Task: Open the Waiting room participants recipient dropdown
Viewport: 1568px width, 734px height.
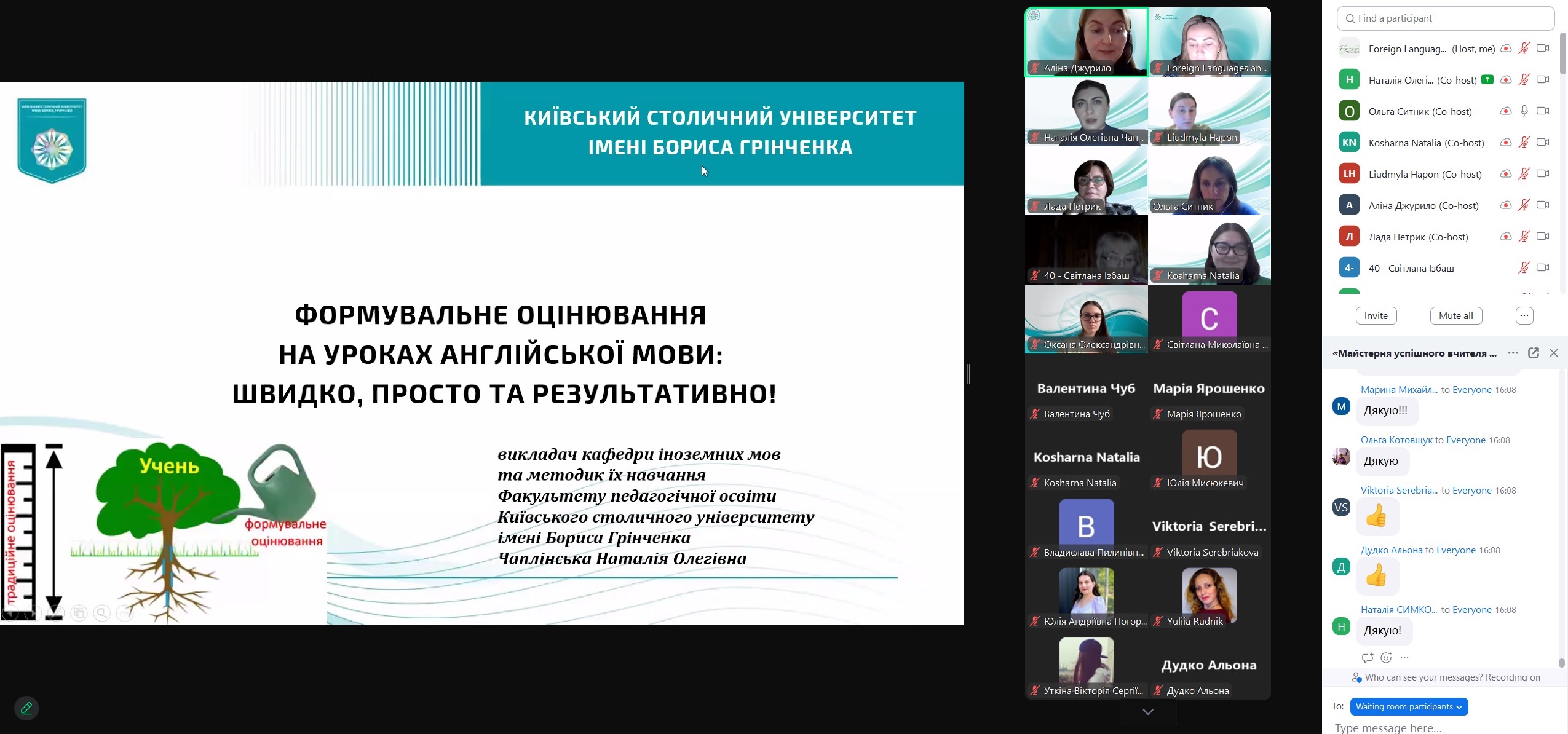Action: pos(1408,706)
